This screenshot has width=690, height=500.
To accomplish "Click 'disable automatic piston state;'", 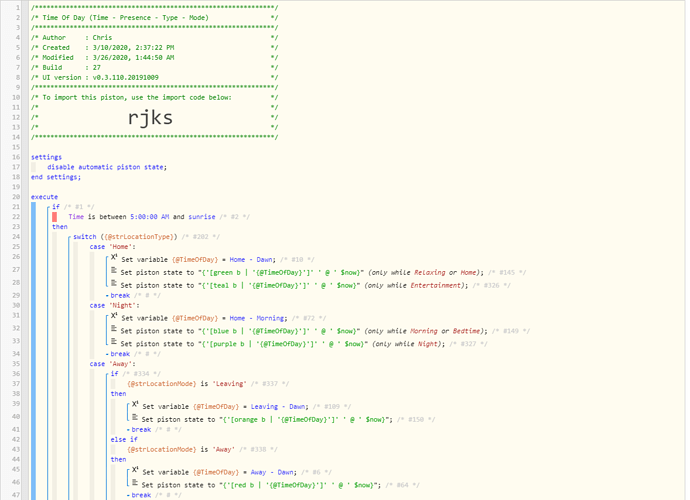I will 107,167.
